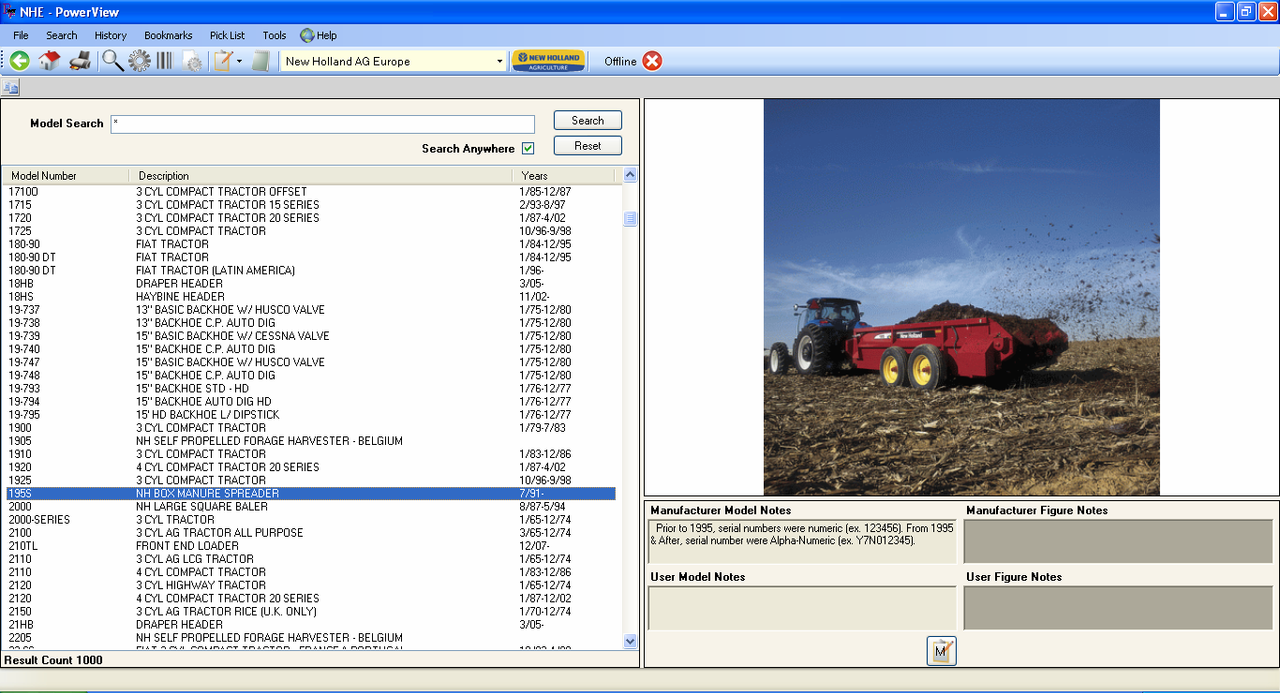Click the Manufacturer Model Notes text box
This screenshot has width=1280, height=693.
(x=802, y=541)
